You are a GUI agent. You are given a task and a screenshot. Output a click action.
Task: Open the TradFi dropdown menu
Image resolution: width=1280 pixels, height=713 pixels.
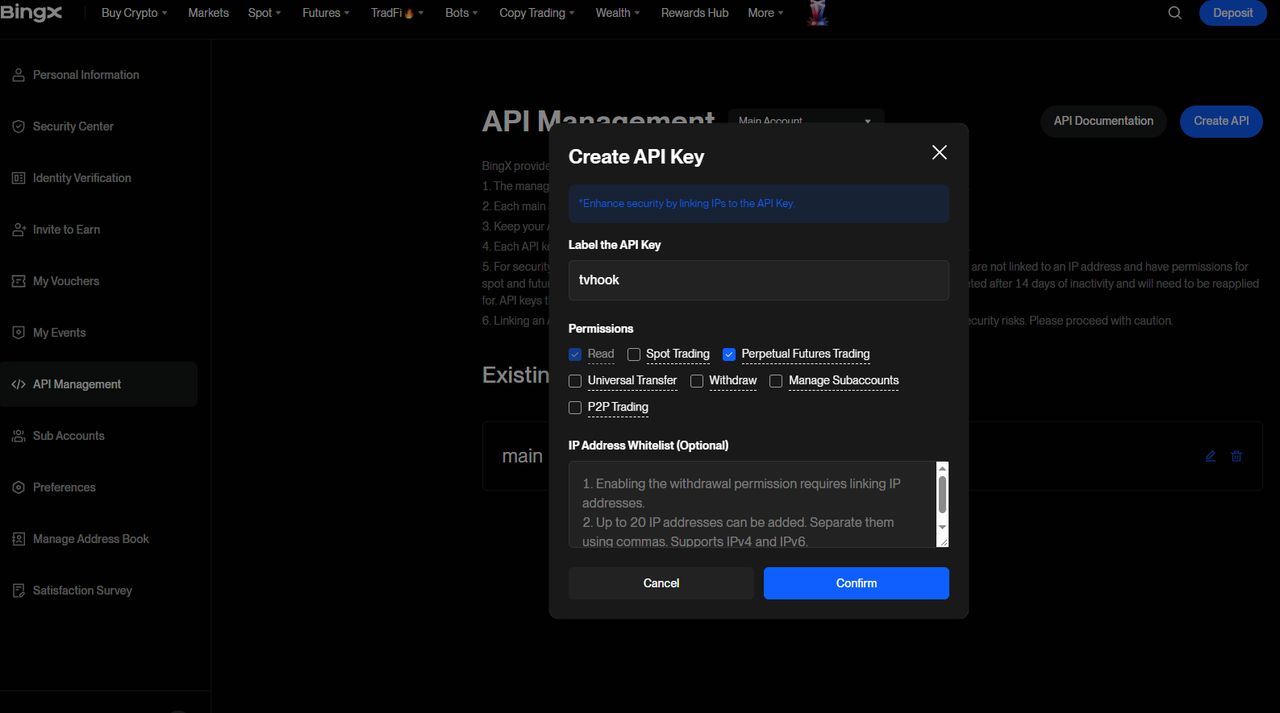(397, 13)
